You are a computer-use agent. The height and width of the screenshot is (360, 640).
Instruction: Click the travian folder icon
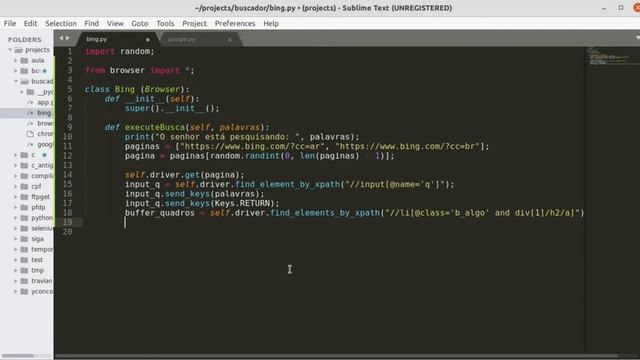[24, 281]
